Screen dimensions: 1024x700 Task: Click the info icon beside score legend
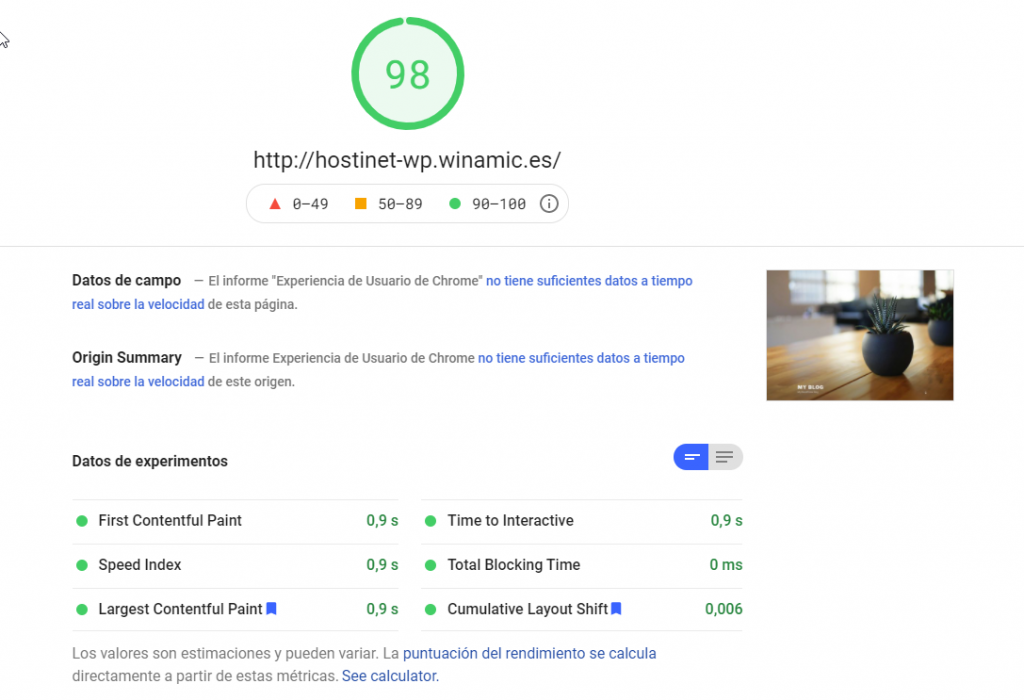548,204
